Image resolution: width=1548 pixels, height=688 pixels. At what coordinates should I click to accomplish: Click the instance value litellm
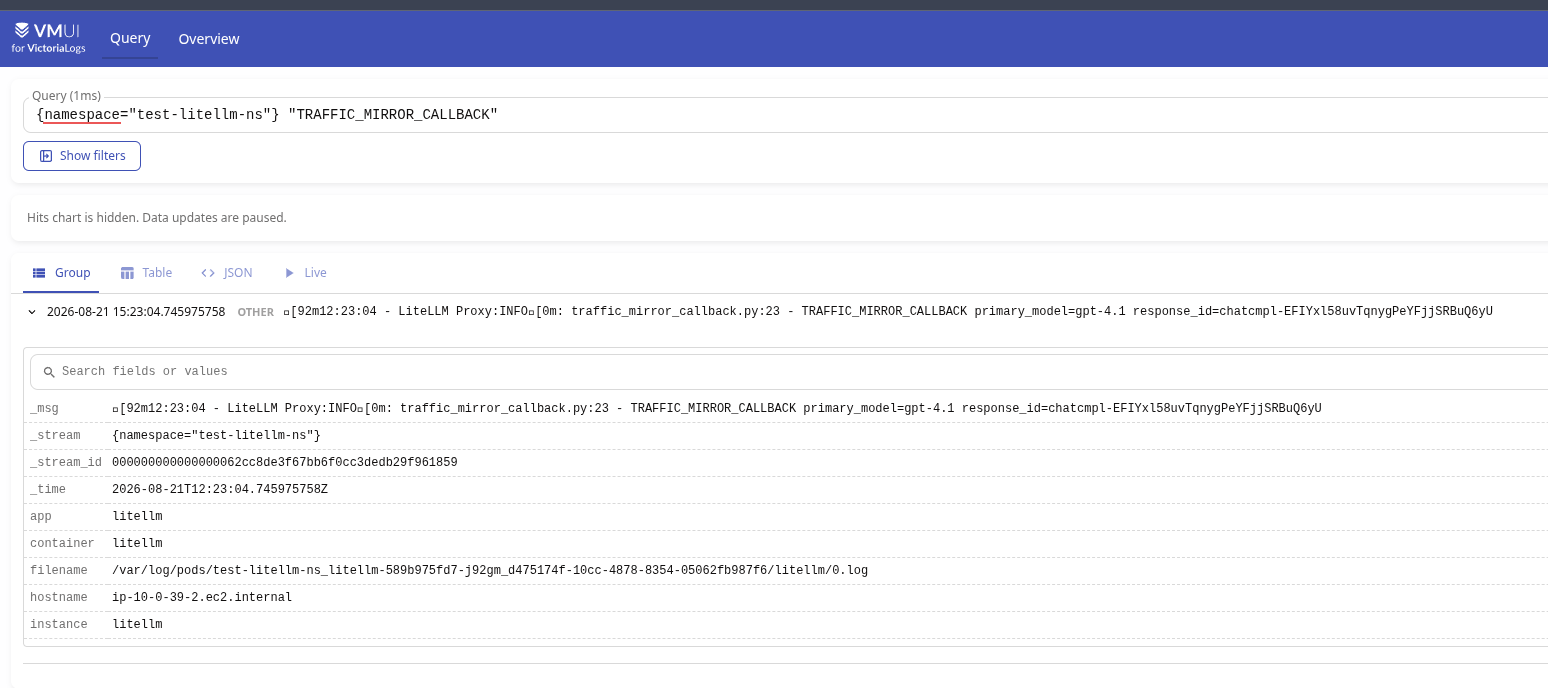137,624
